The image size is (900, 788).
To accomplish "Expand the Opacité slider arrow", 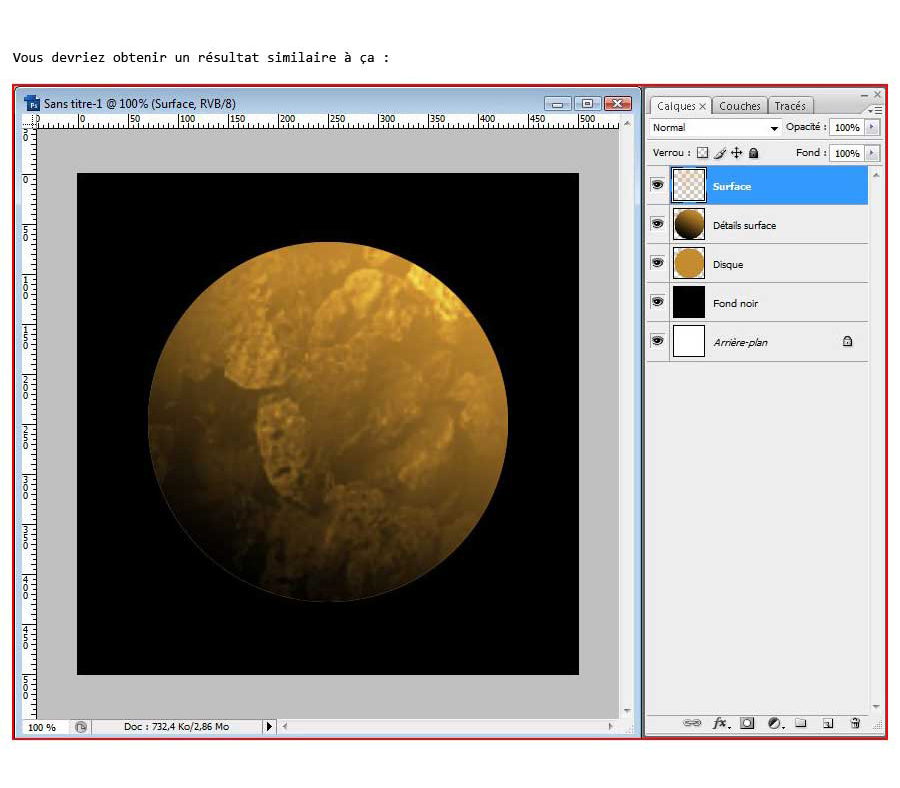I will (x=872, y=128).
